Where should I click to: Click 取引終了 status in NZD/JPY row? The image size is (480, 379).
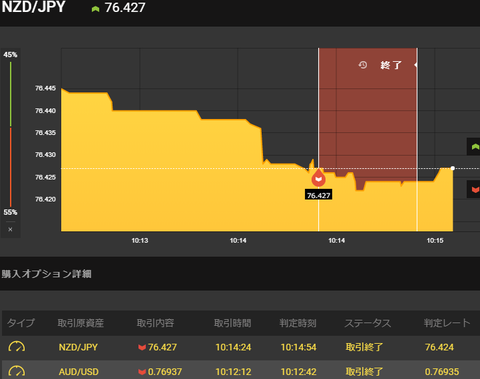click(x=364, y=347)
